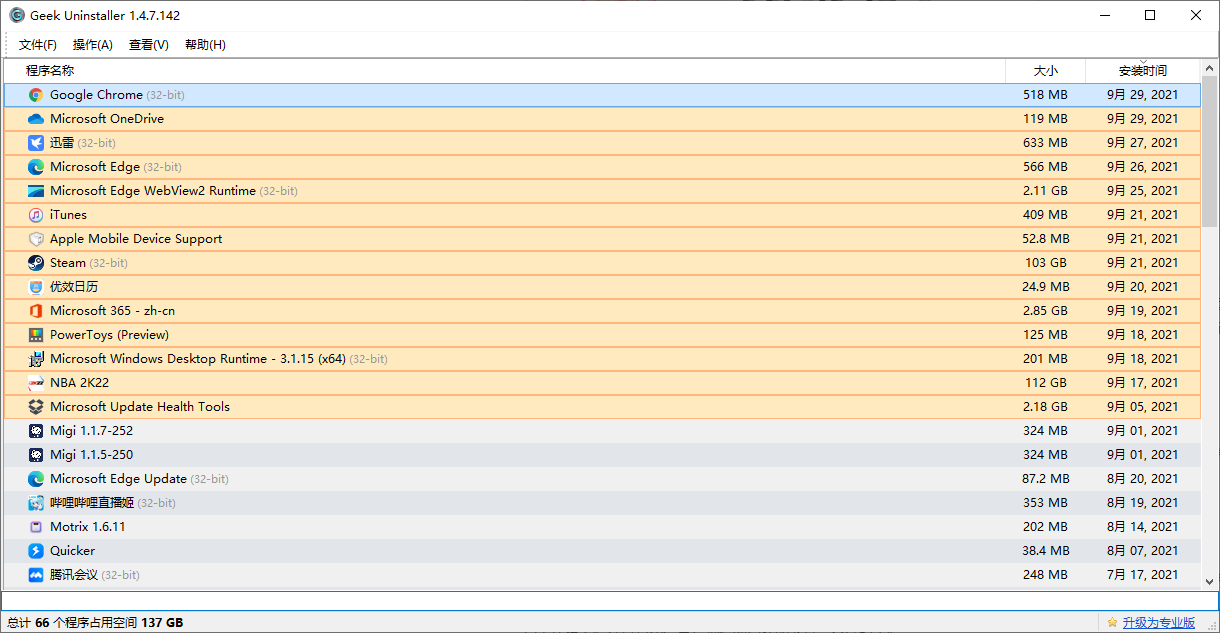
Task: Open the 操作(A) menu
Action: pos(93,45)
